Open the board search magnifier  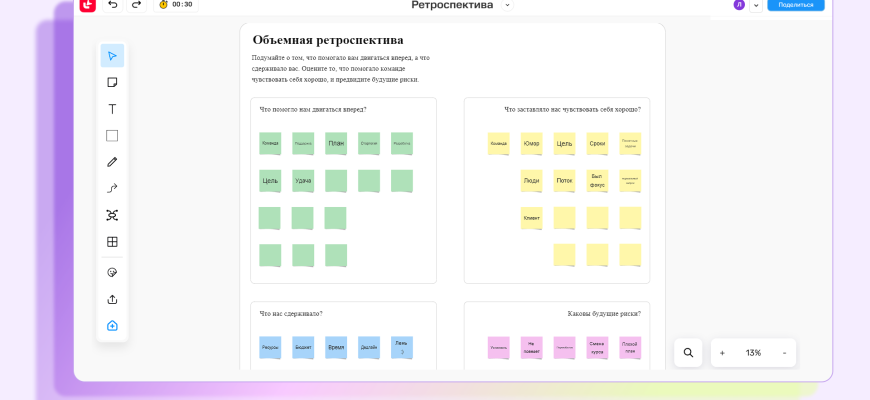[688, 353]
